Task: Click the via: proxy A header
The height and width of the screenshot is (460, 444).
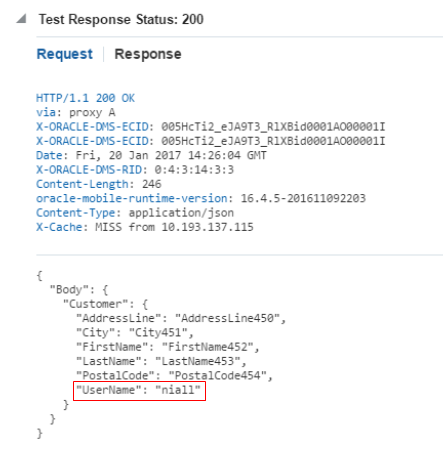Action: tap(76, 112)
